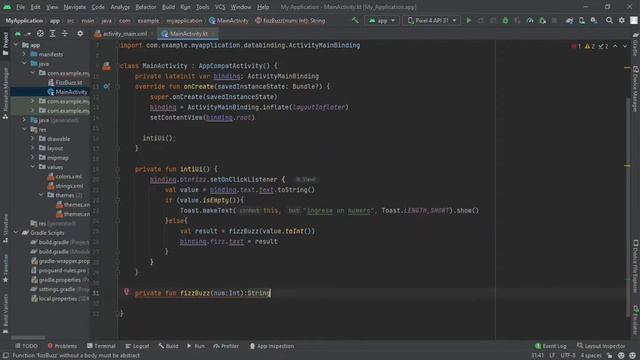This screenshot has height=360, width=640.
Task: Switch to the activity_main.xml editor tab
Action: (124, 34)
